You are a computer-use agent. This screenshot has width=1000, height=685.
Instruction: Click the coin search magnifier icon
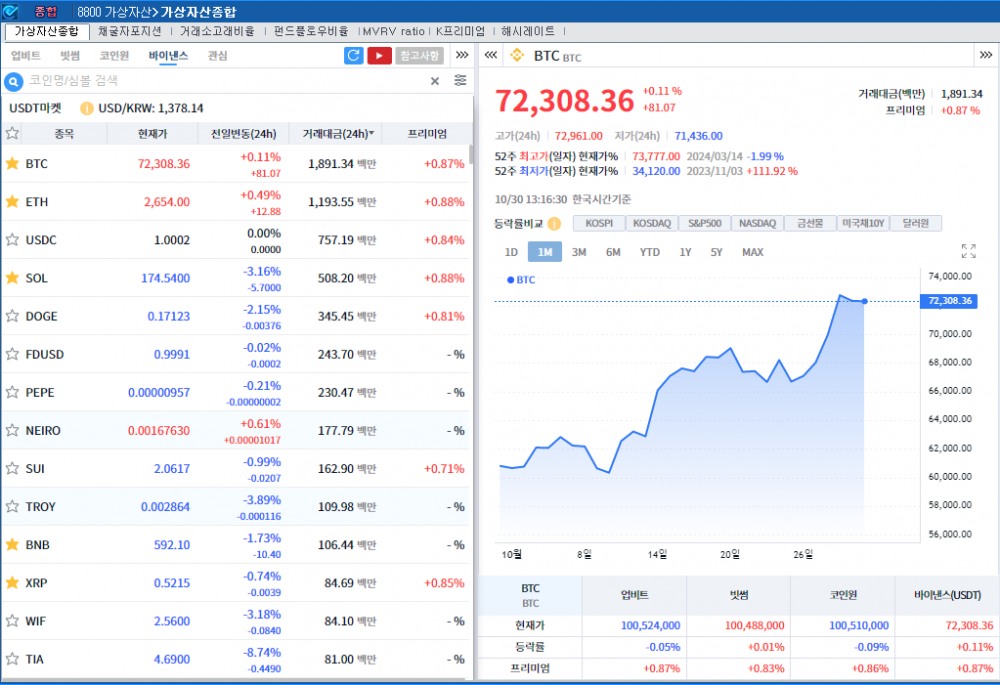11,80
